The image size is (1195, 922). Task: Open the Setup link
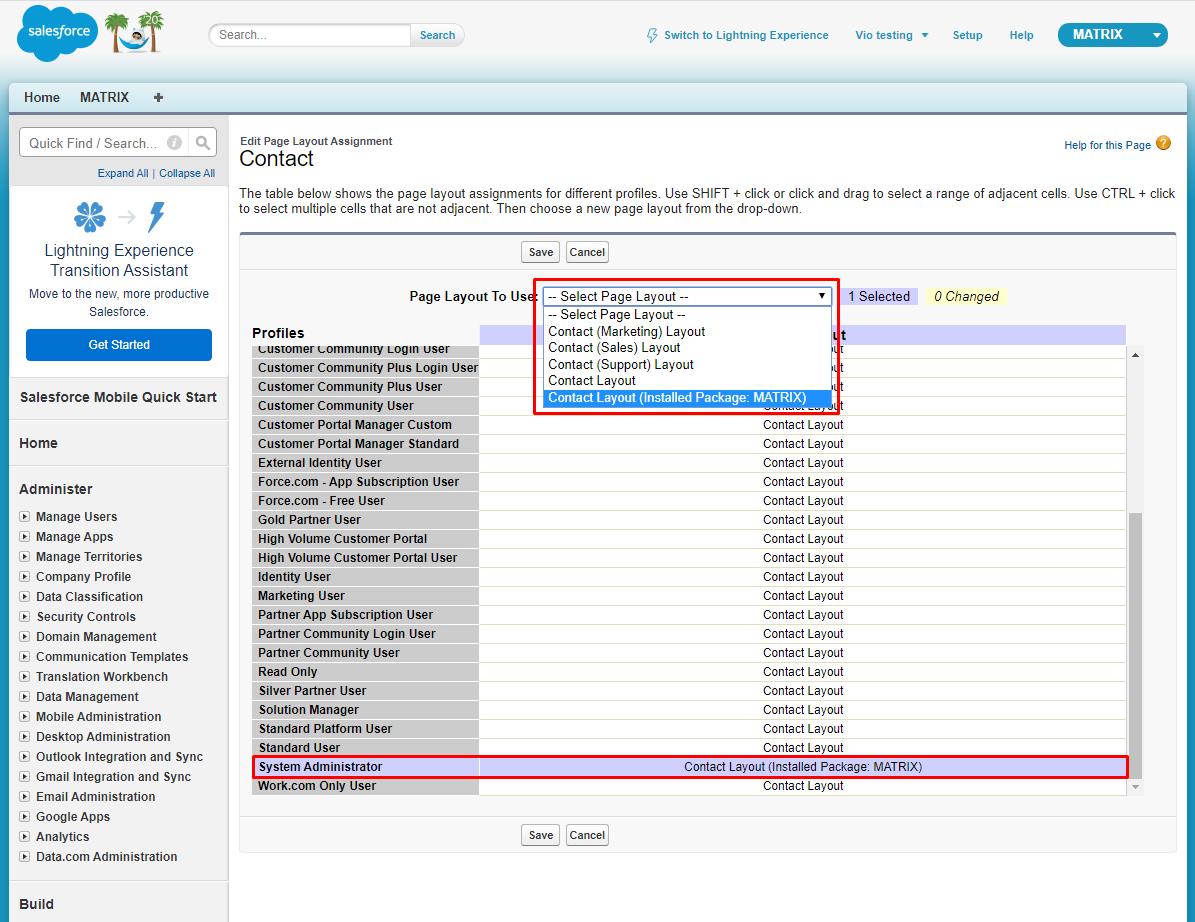pos(967,35)
